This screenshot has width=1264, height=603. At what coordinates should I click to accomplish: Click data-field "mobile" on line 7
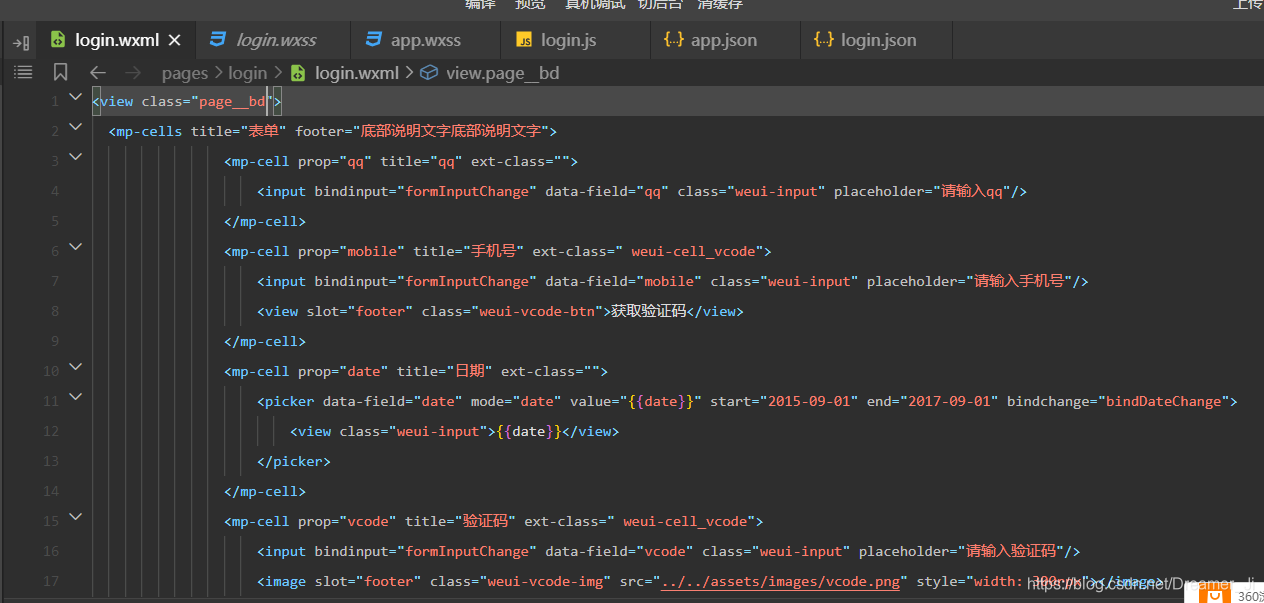[669, 281]
